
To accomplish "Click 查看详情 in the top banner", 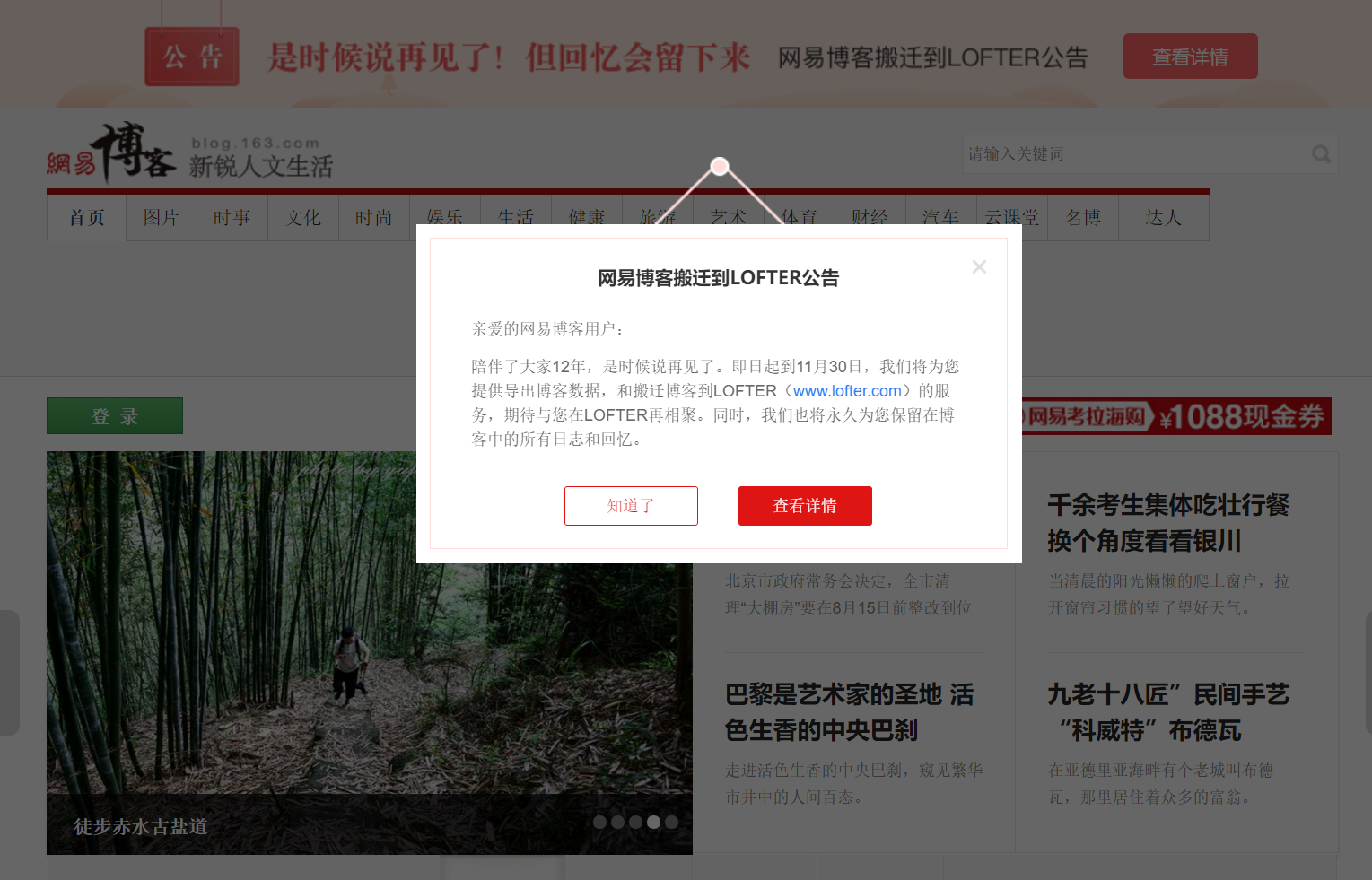I will pos(1190,57).
